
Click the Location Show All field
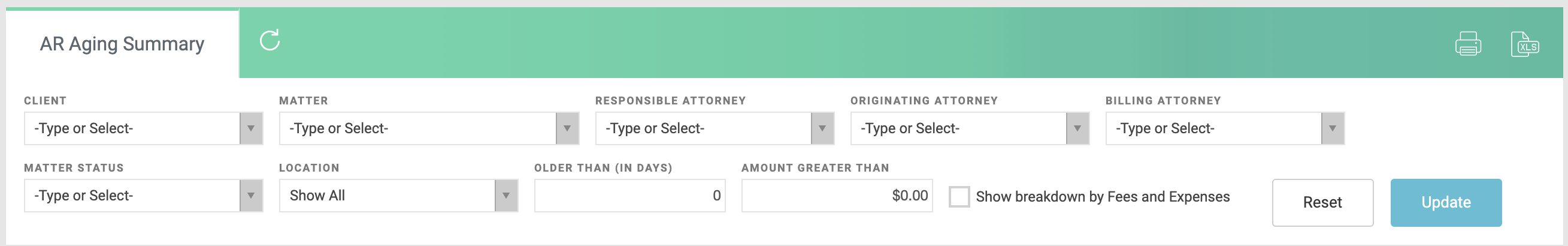[386, 196]
